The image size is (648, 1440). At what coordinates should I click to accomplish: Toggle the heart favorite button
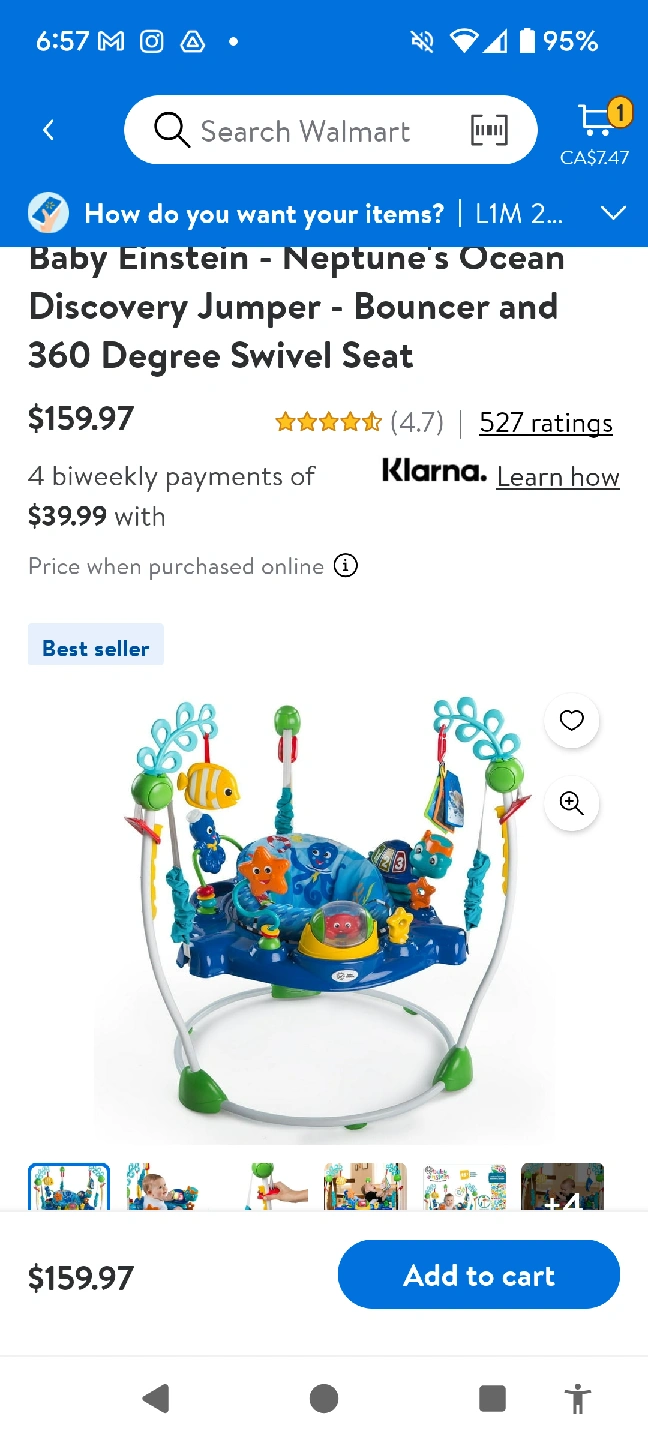tap(571, 720)
